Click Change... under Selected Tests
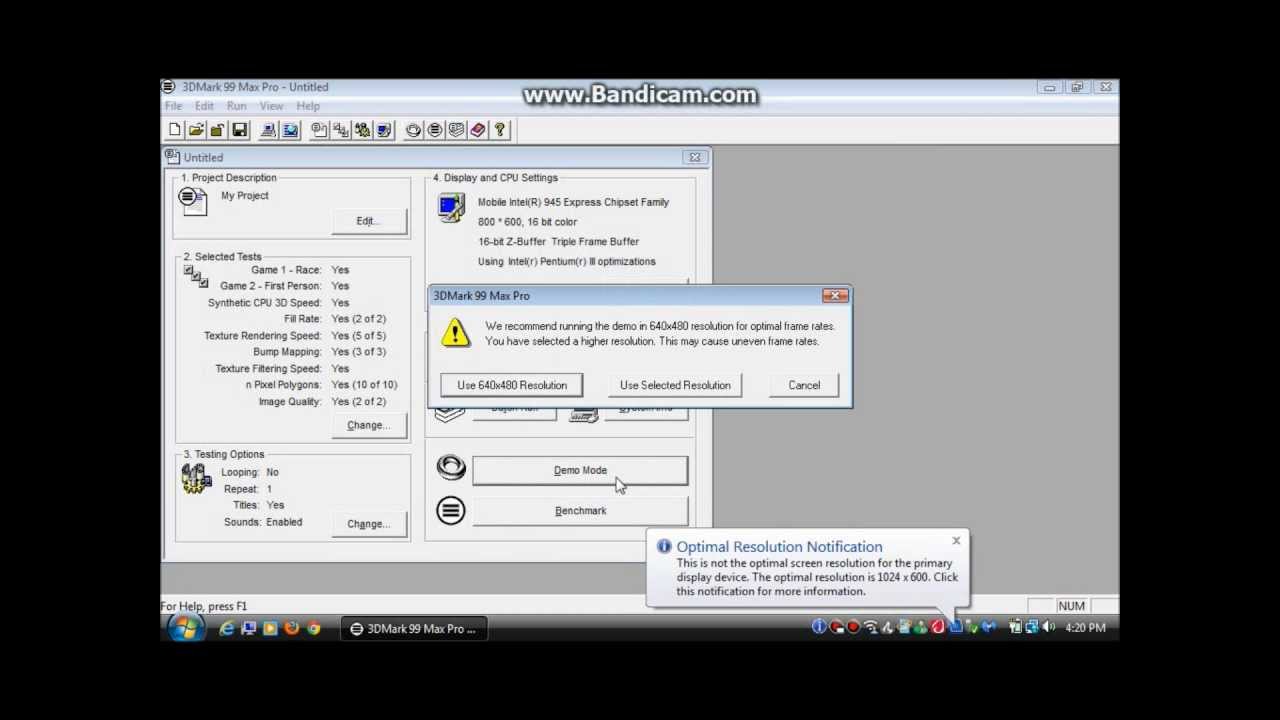The image size is (1280, 720). [369, 425]
